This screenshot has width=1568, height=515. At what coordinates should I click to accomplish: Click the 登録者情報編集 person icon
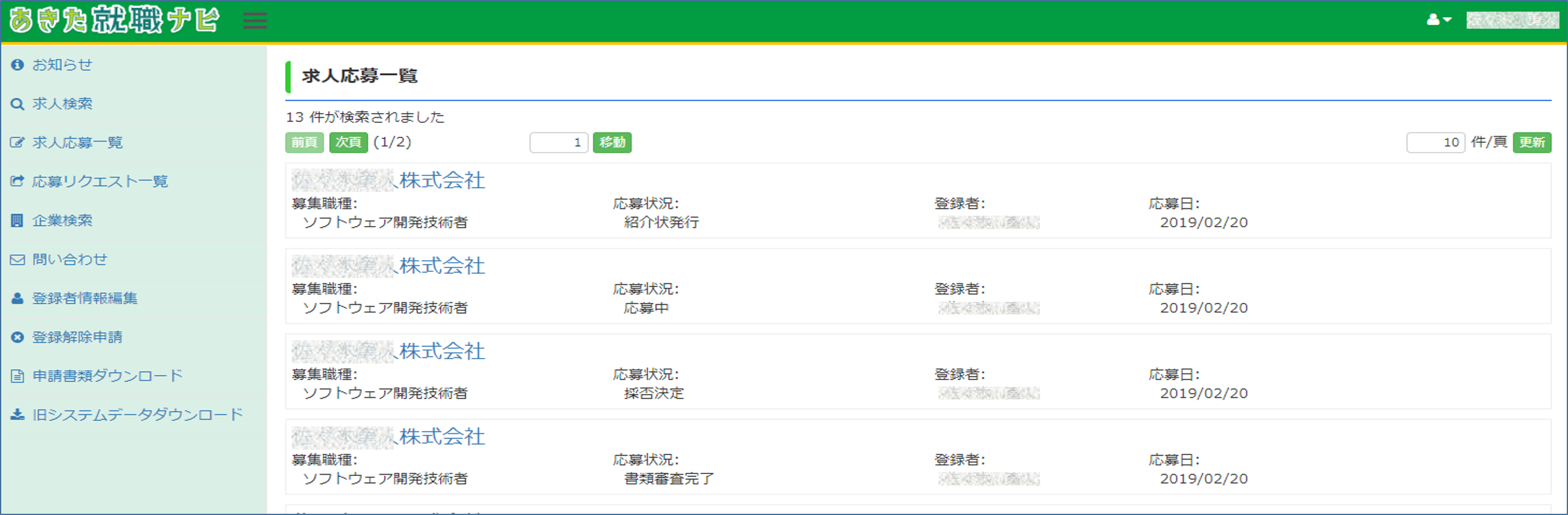coord(17,298)
